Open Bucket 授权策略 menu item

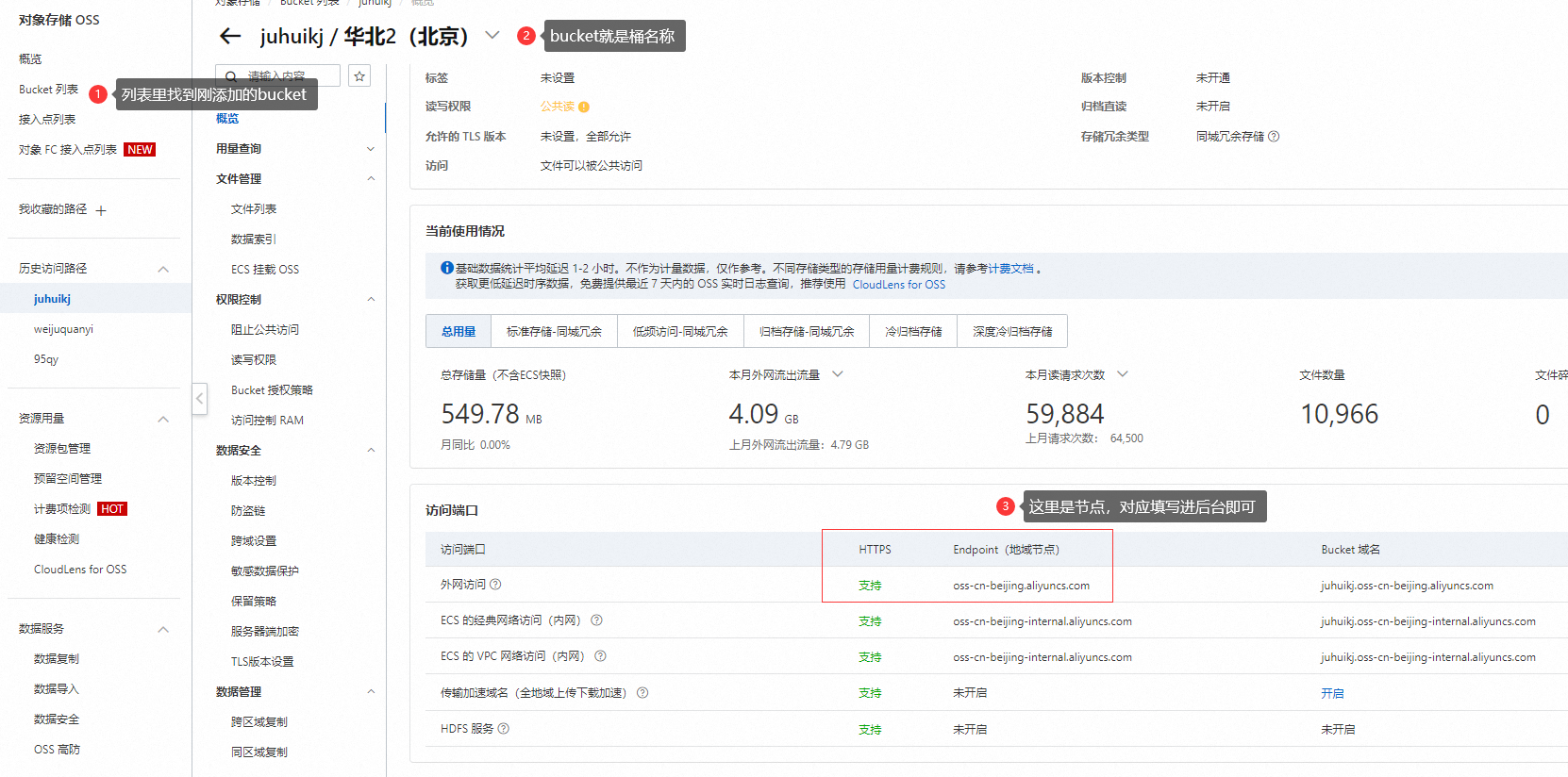tap(272, 390)
